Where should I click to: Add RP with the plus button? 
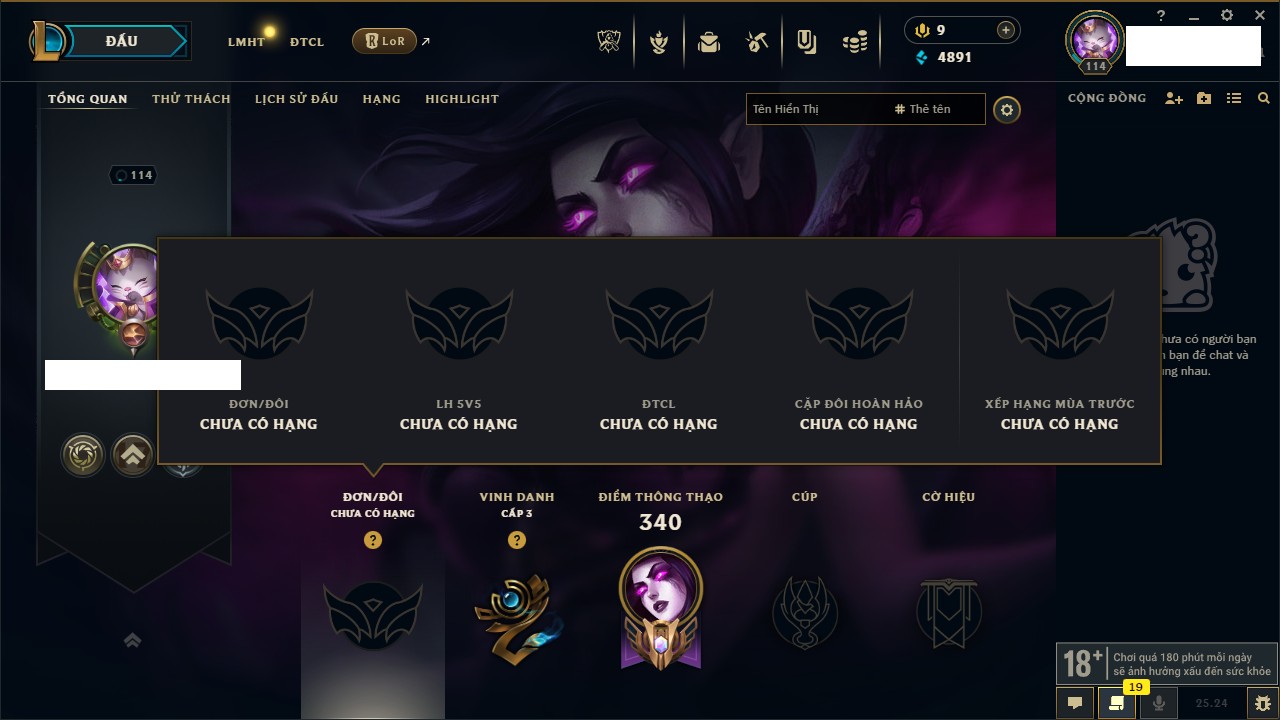pos(1006,30)
